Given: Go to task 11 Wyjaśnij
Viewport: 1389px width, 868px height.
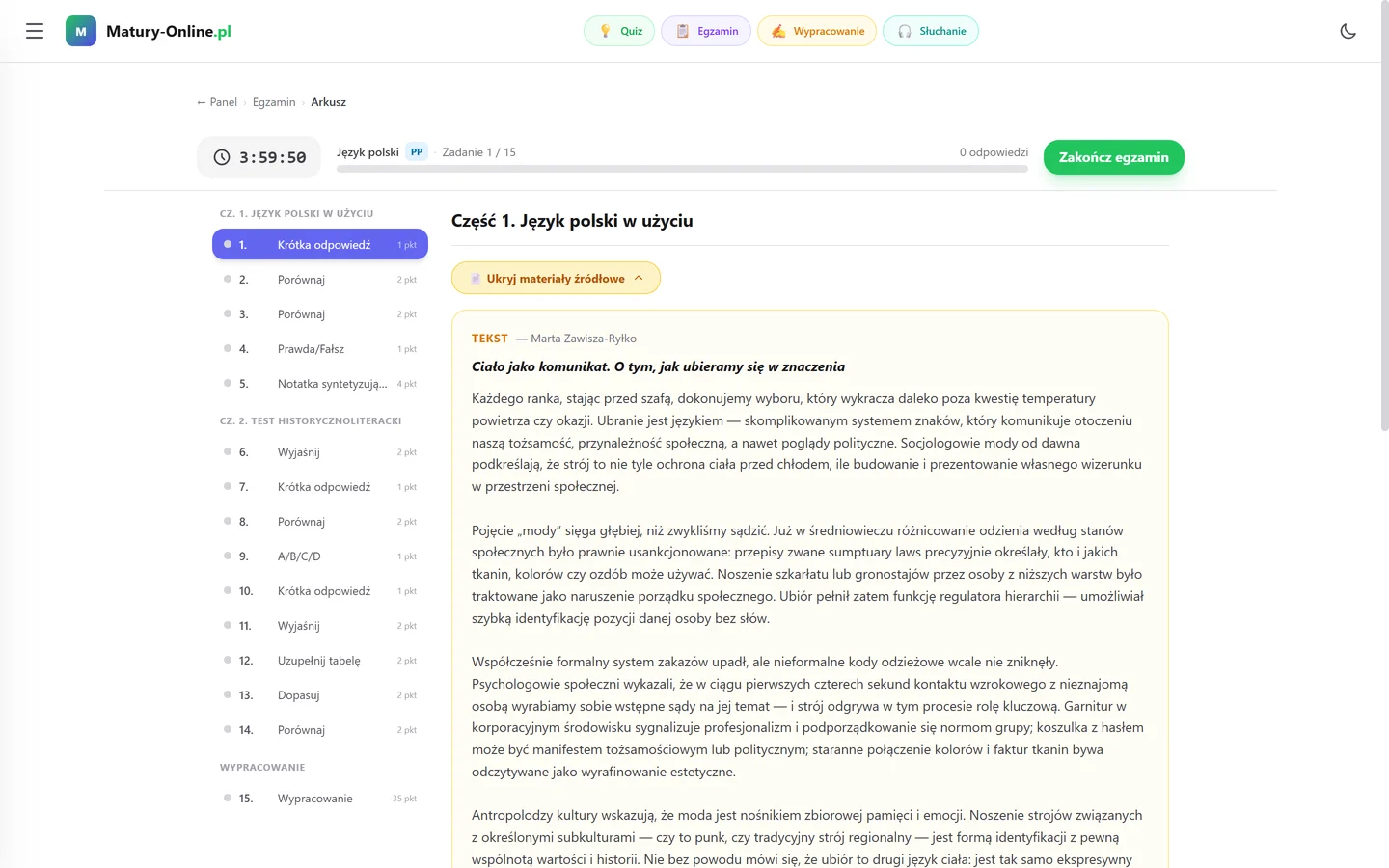Looking at the screenshot, I should (320, 626).
